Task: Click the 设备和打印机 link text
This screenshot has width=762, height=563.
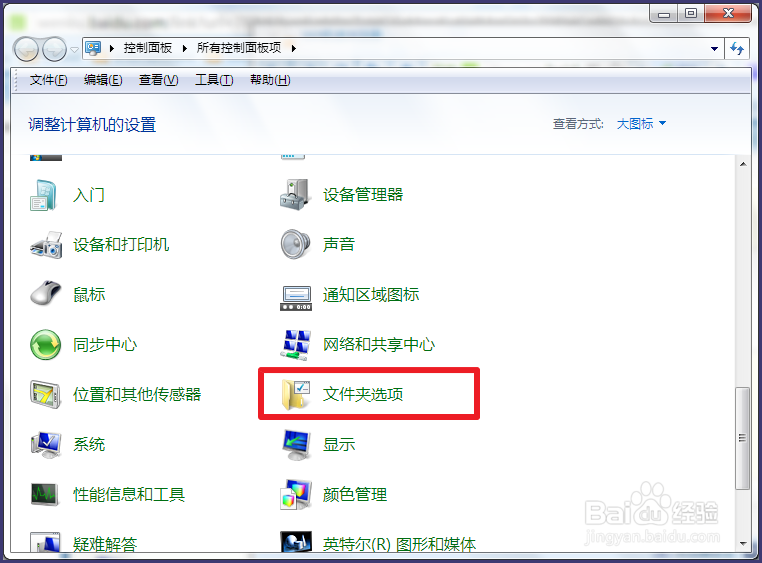Action: point(121,245)
